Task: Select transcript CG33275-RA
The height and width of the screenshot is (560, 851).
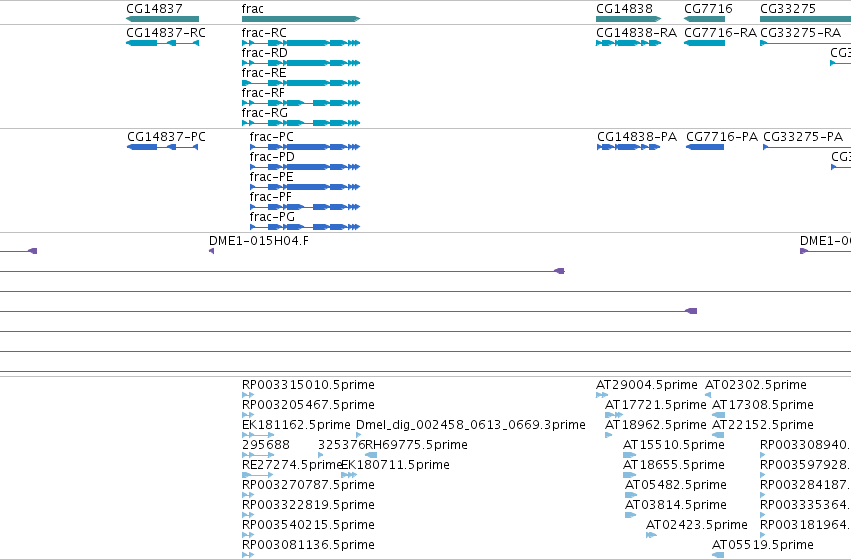Action: (805, 43)
